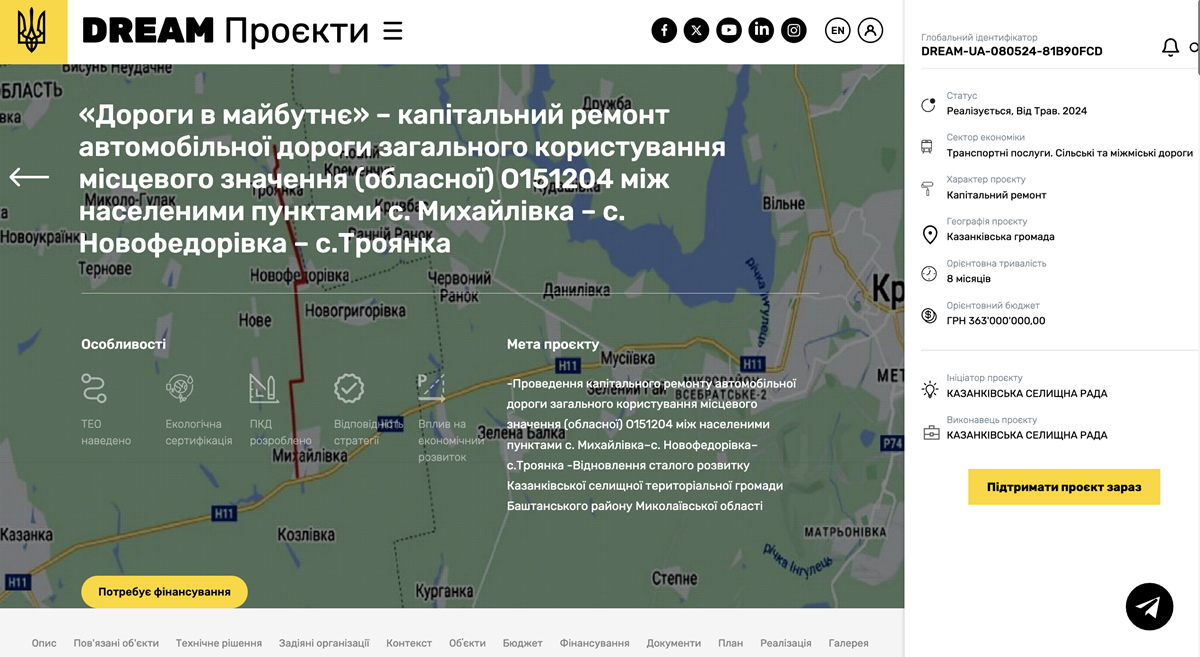Viewport: 1200px width, 657px height.
Task: Open the user profile account icon
Action: pos(871,31)
